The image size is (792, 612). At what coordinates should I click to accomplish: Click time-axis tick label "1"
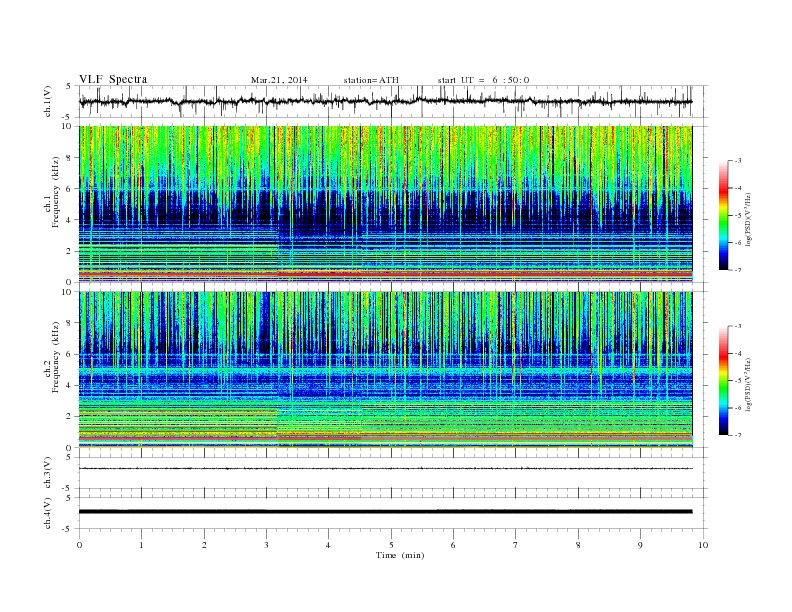click(x=142, y=545)
